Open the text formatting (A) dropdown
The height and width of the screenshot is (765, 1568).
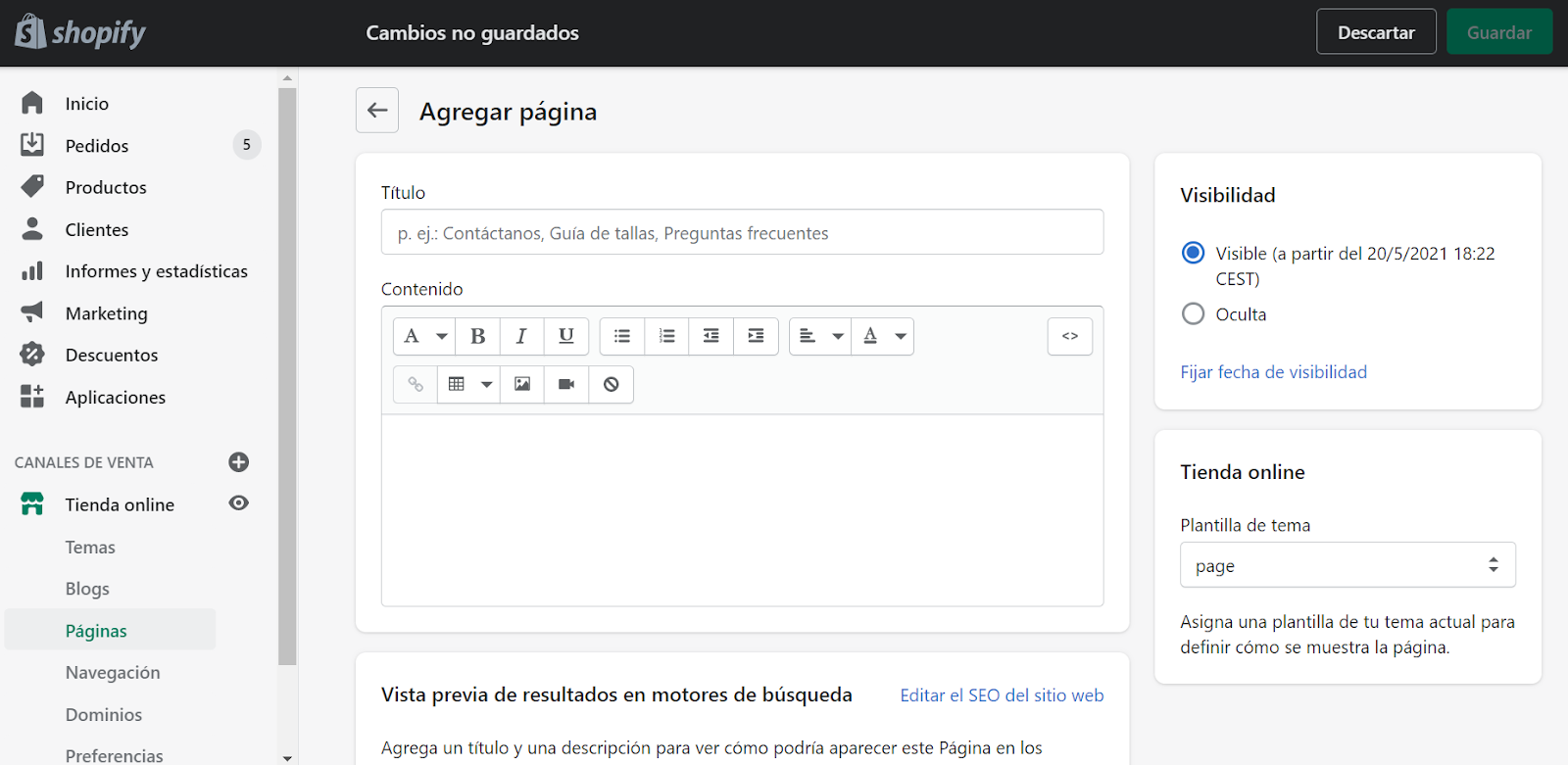coord(424,336)
